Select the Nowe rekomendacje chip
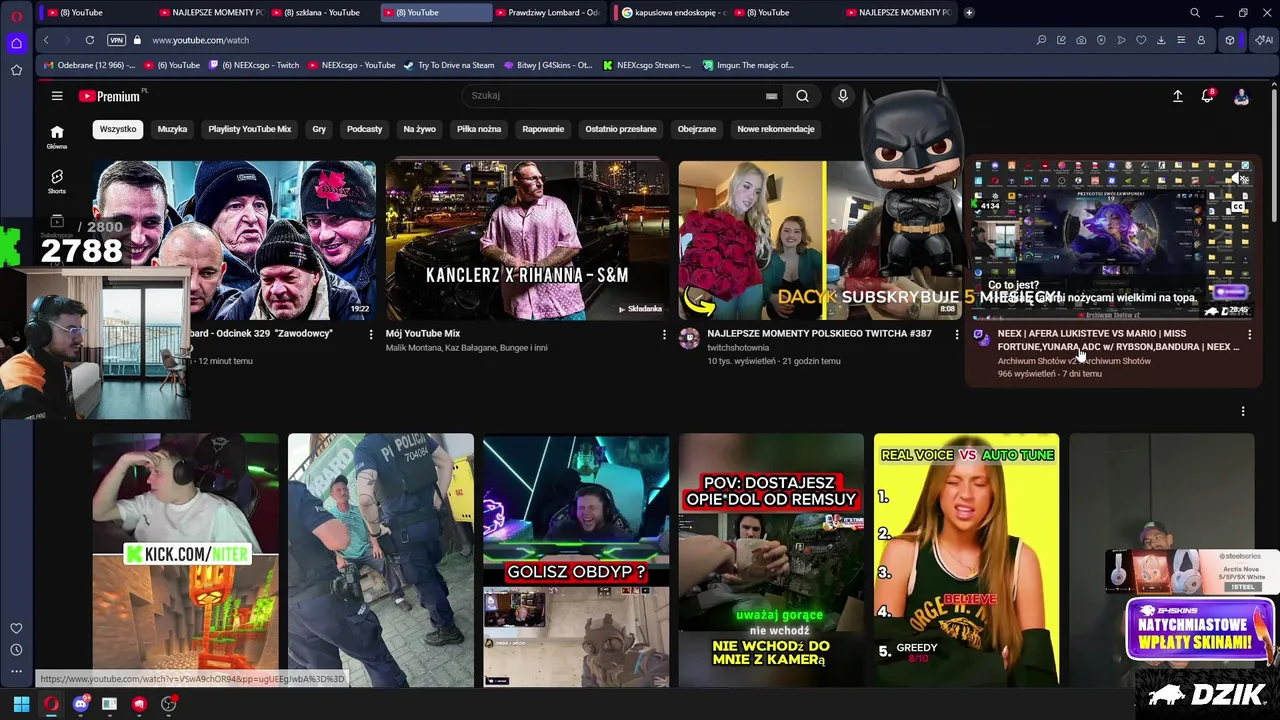 [776, 129]
